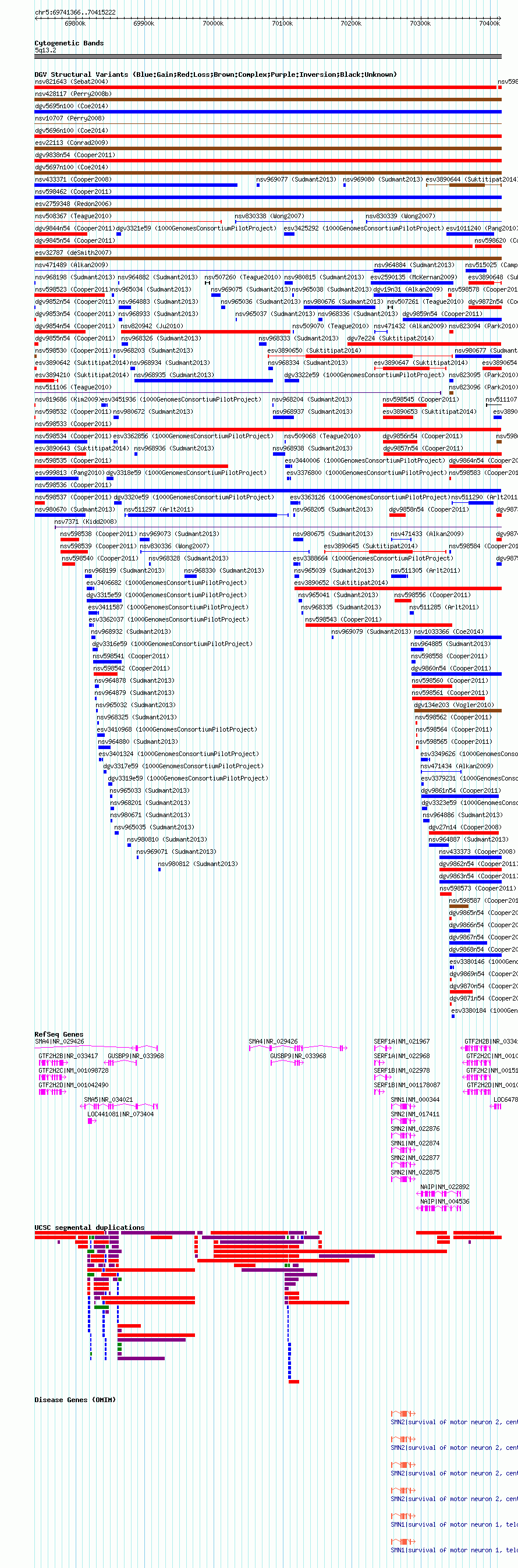Select gene GTF2H2B|NR_033417
This screenshot has height=1568, width=518.
(x=68, y=1055)
